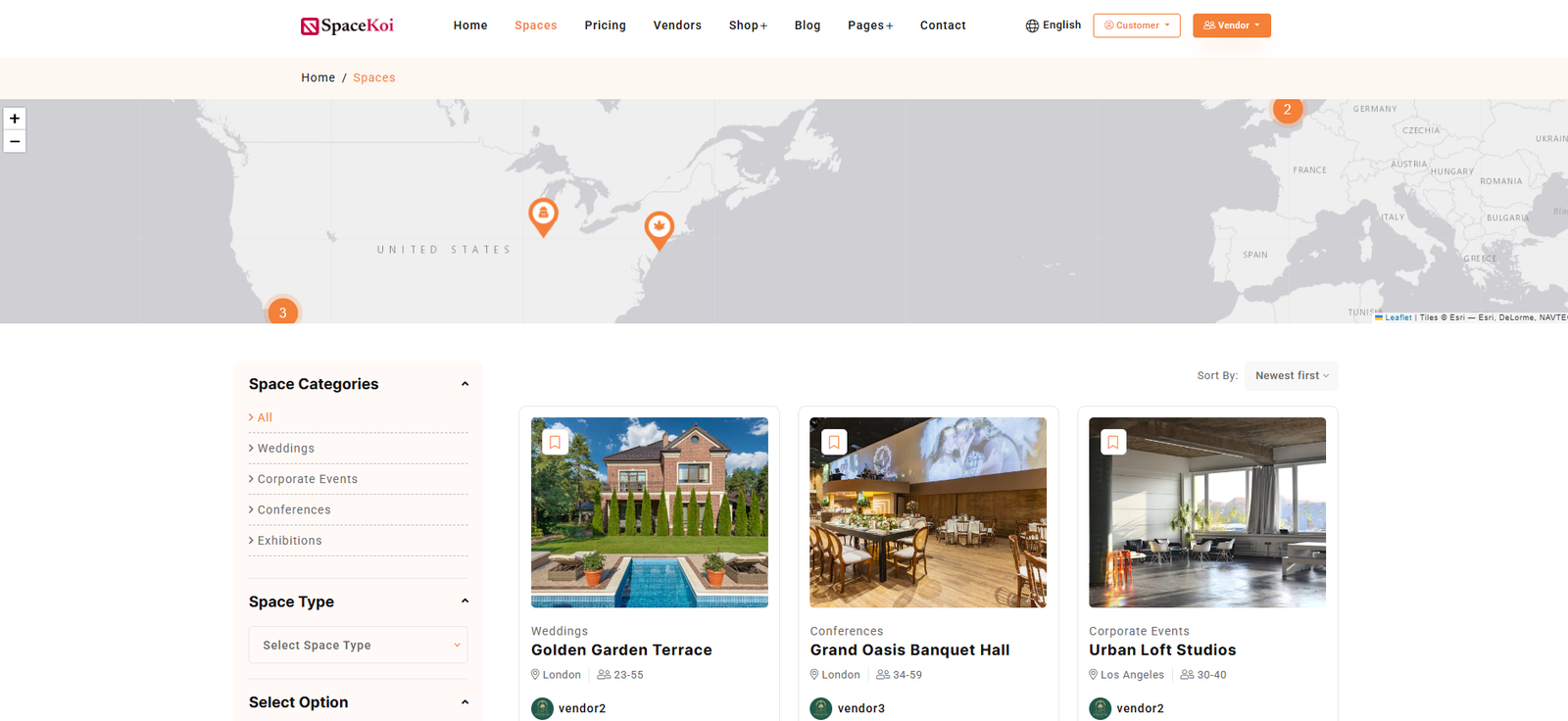Open the Shop menu
This screenshot has height=721, width=1568.
748,25
